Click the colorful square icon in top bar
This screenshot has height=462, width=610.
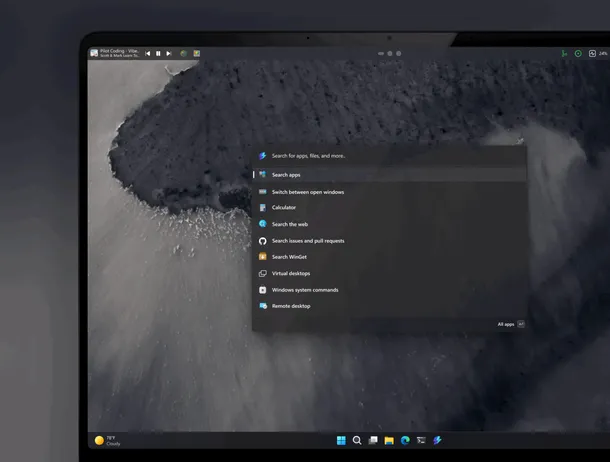coord(197,53)
